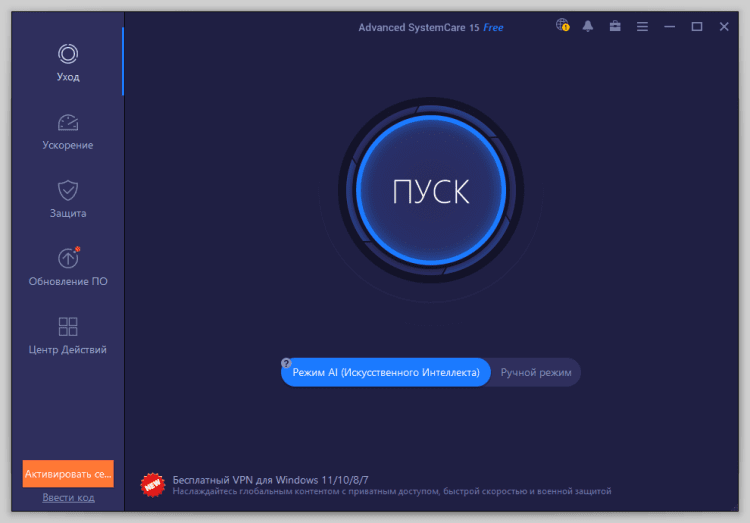Close the Advanced SystemCare window

(724, 27)
